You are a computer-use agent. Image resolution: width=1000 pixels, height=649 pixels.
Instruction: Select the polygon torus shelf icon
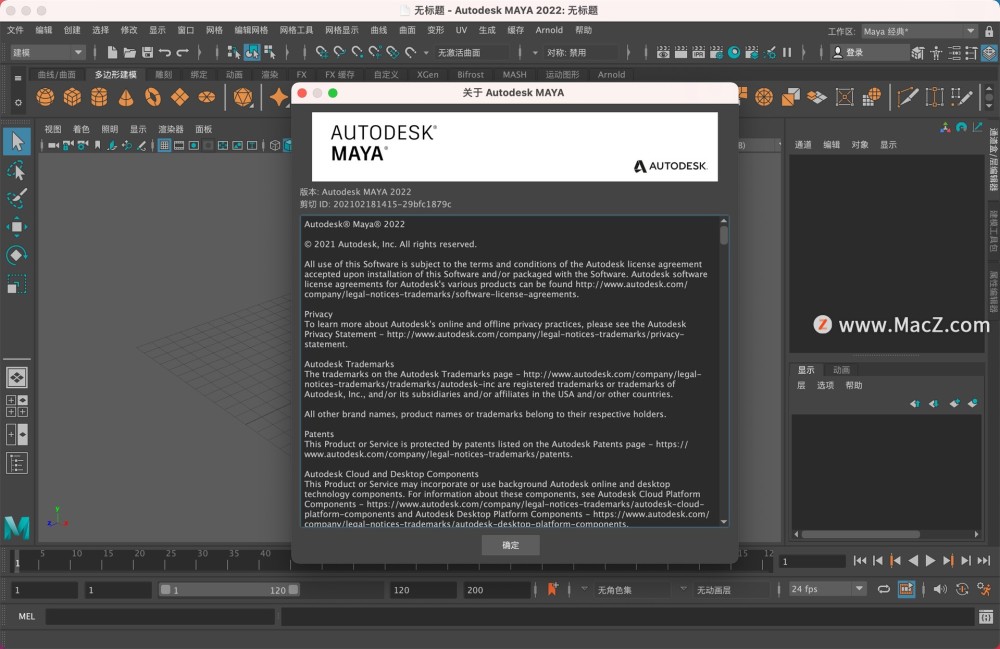click(152, 96)
